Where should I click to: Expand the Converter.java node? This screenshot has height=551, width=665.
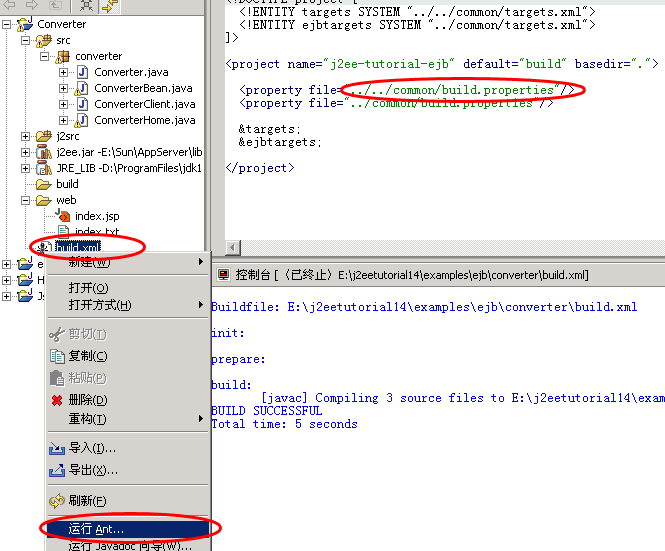pos(64,73)
